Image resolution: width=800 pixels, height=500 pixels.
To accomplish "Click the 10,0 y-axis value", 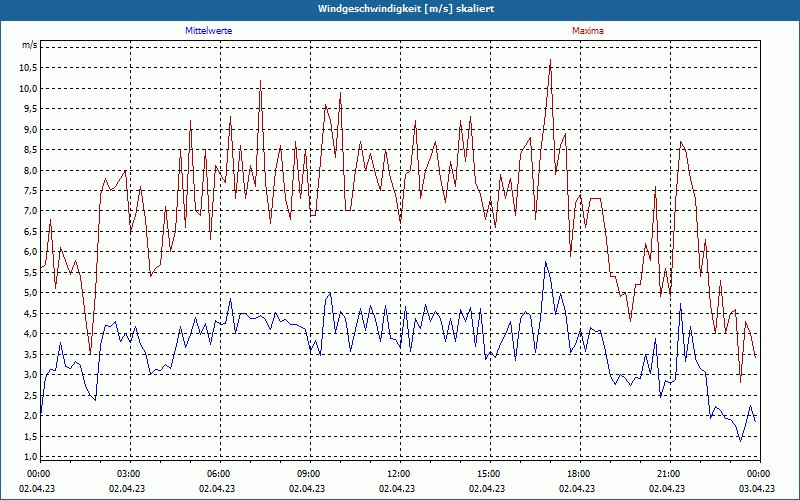I will pos(29,88).
